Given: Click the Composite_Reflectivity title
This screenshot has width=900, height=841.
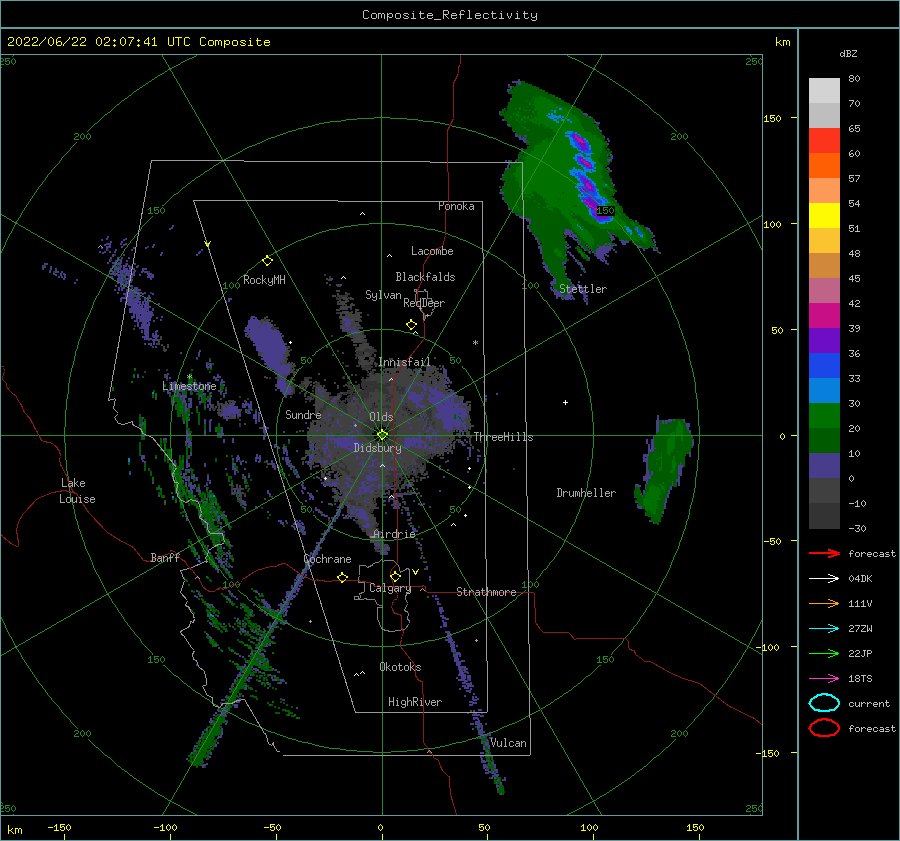Looking at the screenshot, I should tap(450, 15).
